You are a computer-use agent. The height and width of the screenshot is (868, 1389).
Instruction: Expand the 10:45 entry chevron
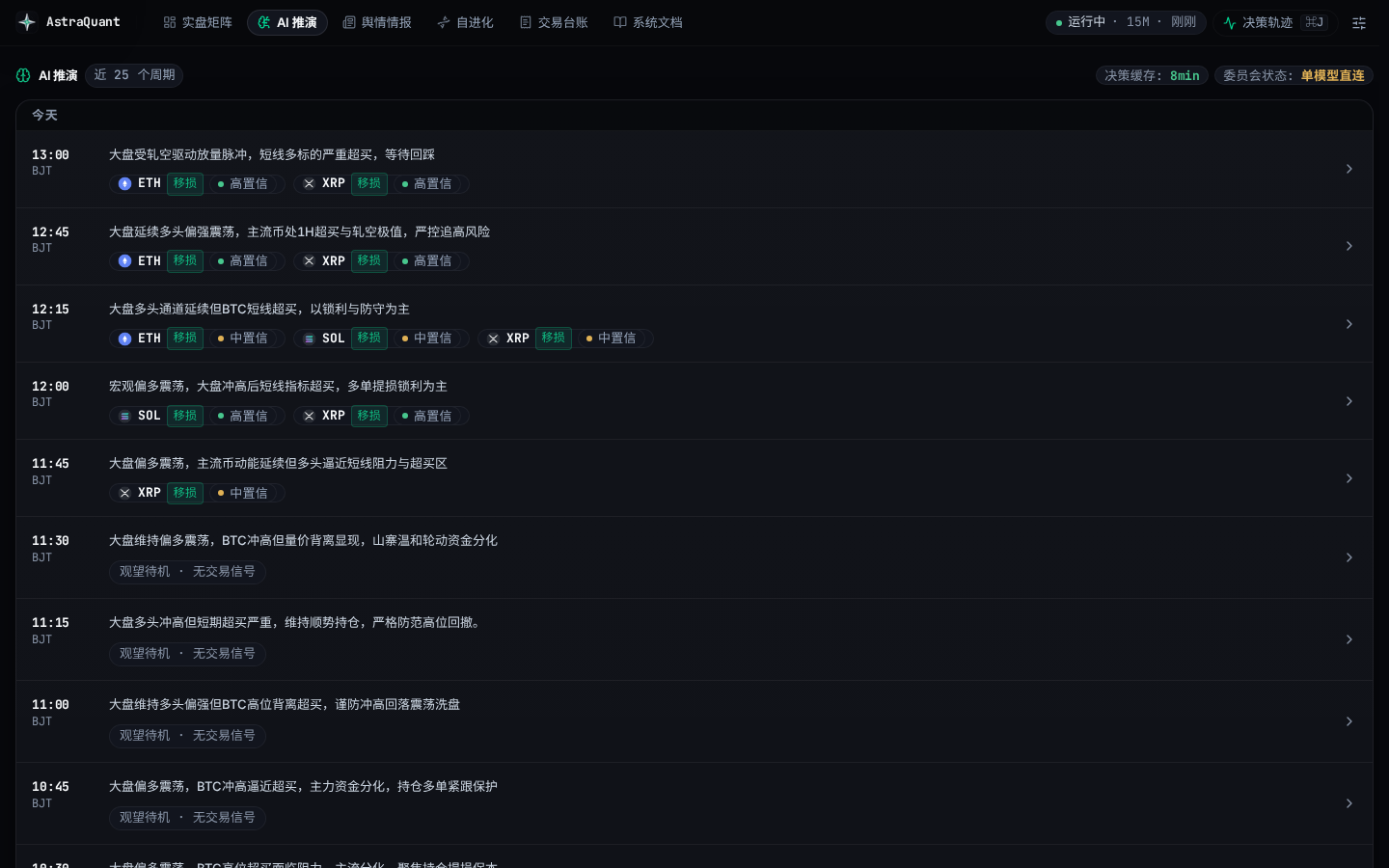click(x=1349, y=803)
